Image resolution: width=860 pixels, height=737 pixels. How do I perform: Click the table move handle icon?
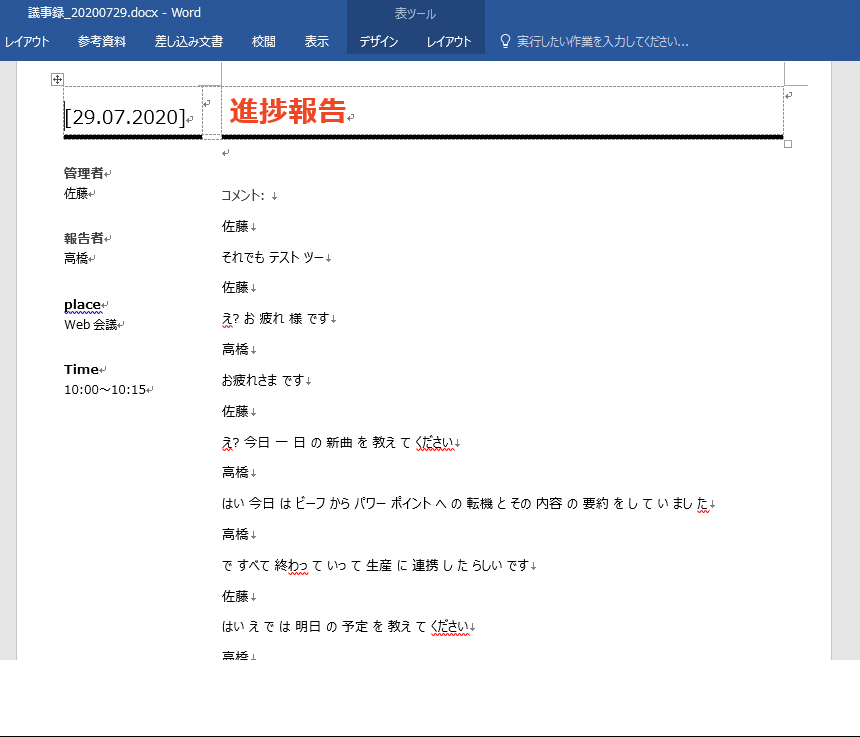click(57, 79)
